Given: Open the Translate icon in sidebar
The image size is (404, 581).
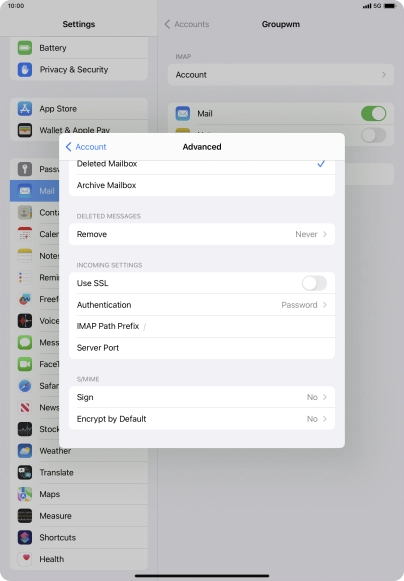Looking at the screenshot, I should (24, 472).
